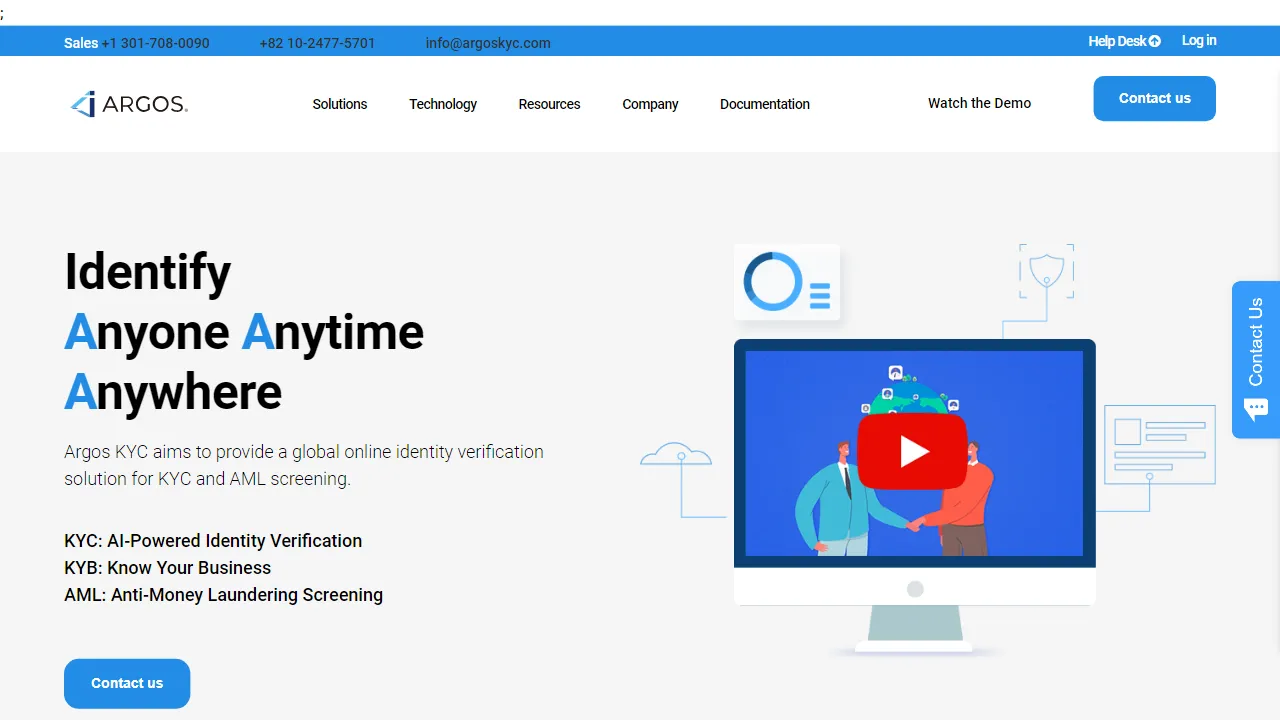The width and height of the screenshot is (1280, 720).
Task: Click the Argos logo
Action: 129,104
